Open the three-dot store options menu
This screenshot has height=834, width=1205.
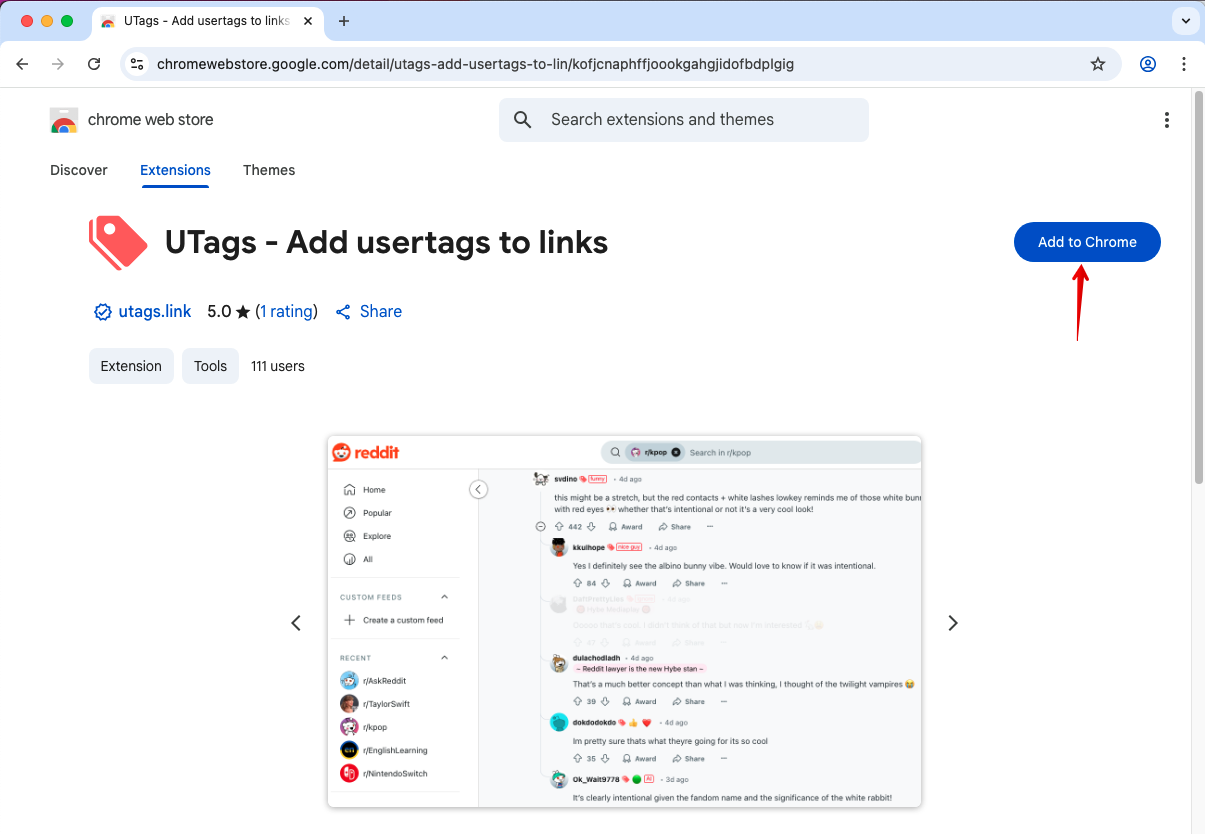[x=1166, y=120]
